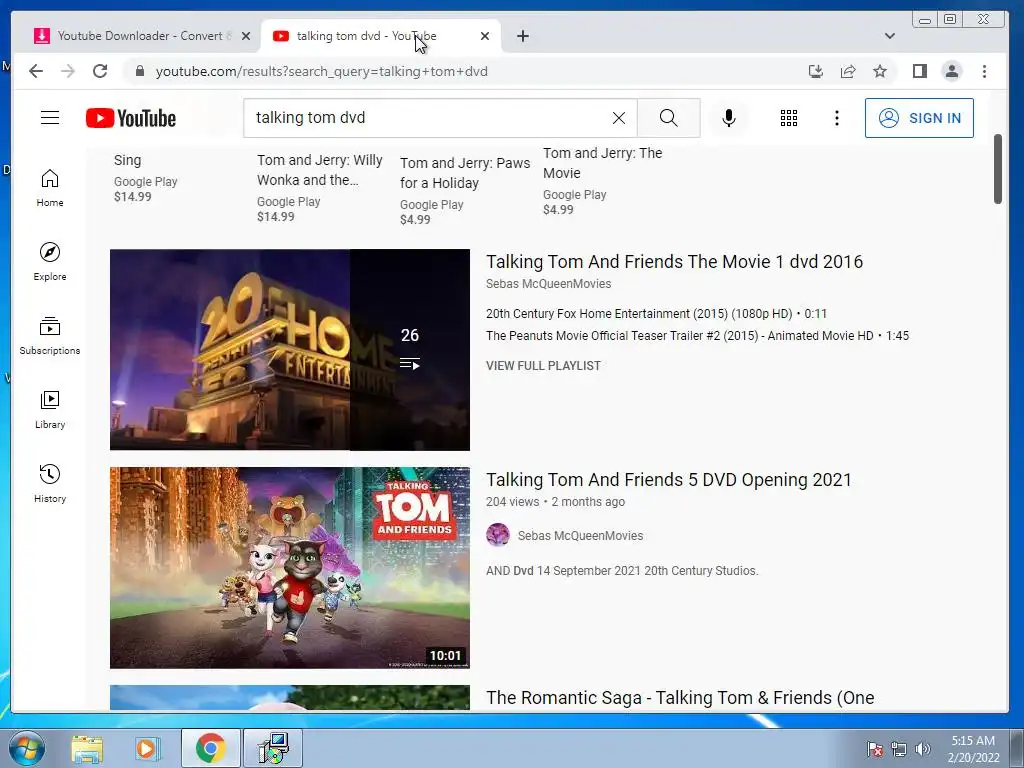
Task: Open Explore in sidebar
Action: point(50,262)
